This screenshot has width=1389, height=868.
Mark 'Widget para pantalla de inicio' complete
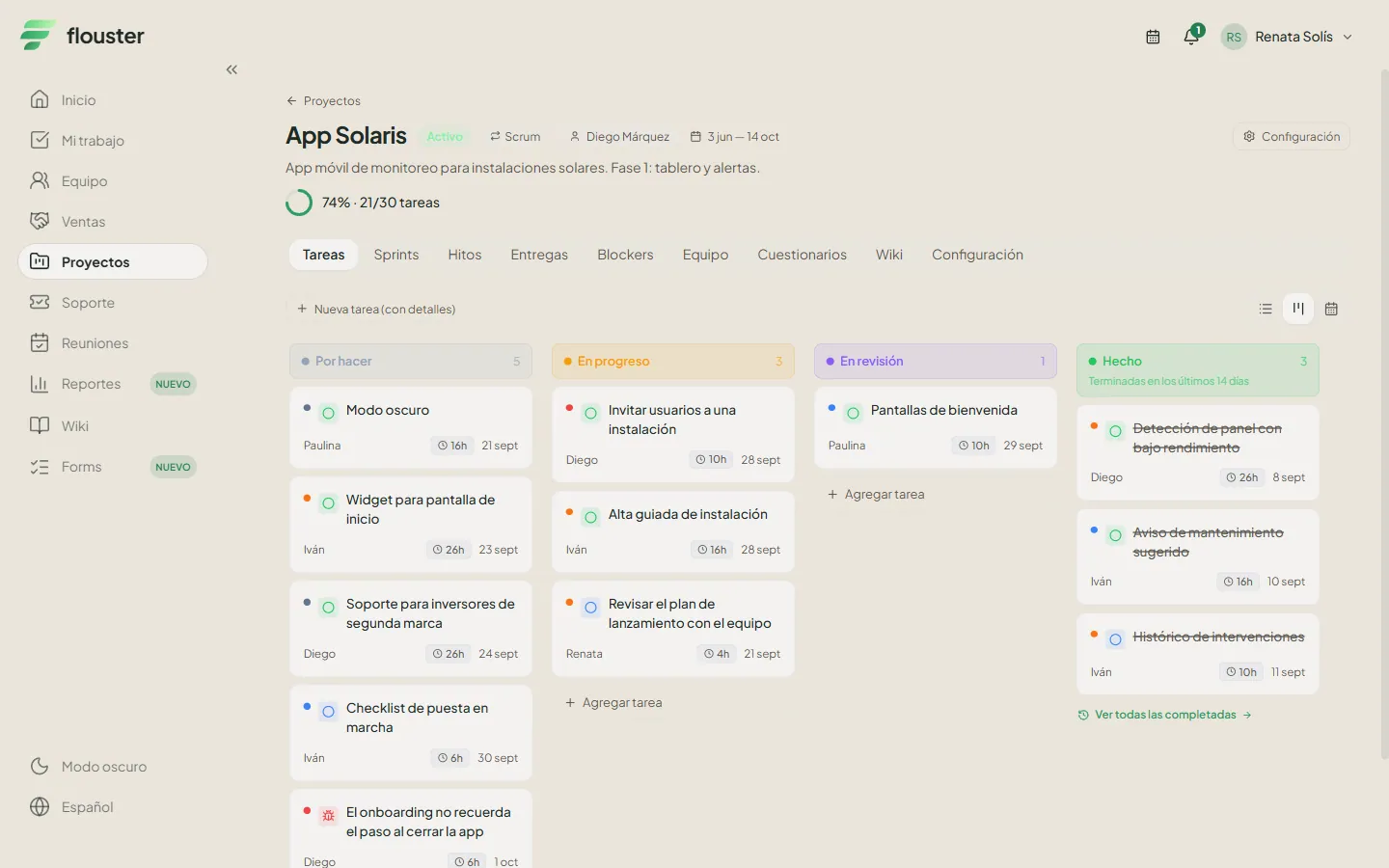328,503
